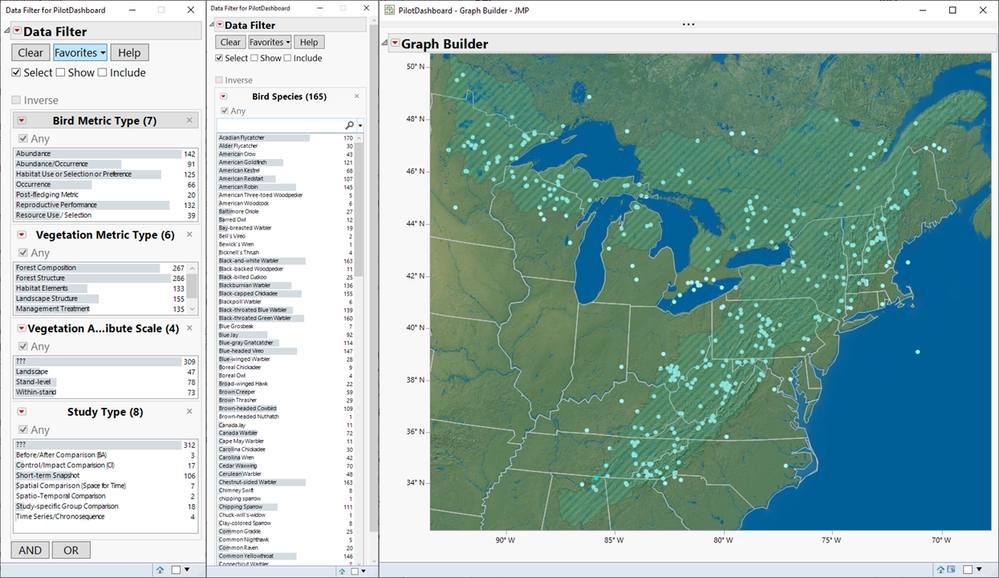Click the AND button
999x578 pixels.
point(30,550)
